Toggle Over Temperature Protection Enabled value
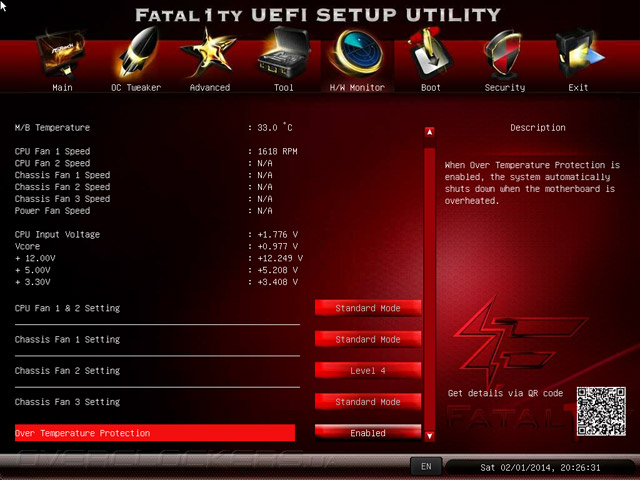640x480 pixels. [368, 433]
